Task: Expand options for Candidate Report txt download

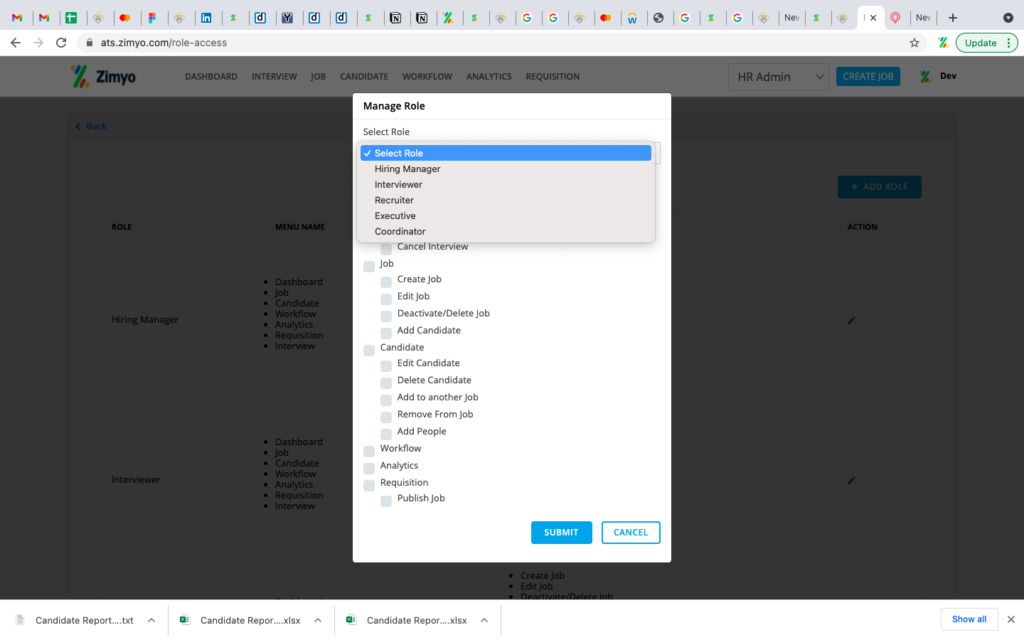Action: [151, 620]
